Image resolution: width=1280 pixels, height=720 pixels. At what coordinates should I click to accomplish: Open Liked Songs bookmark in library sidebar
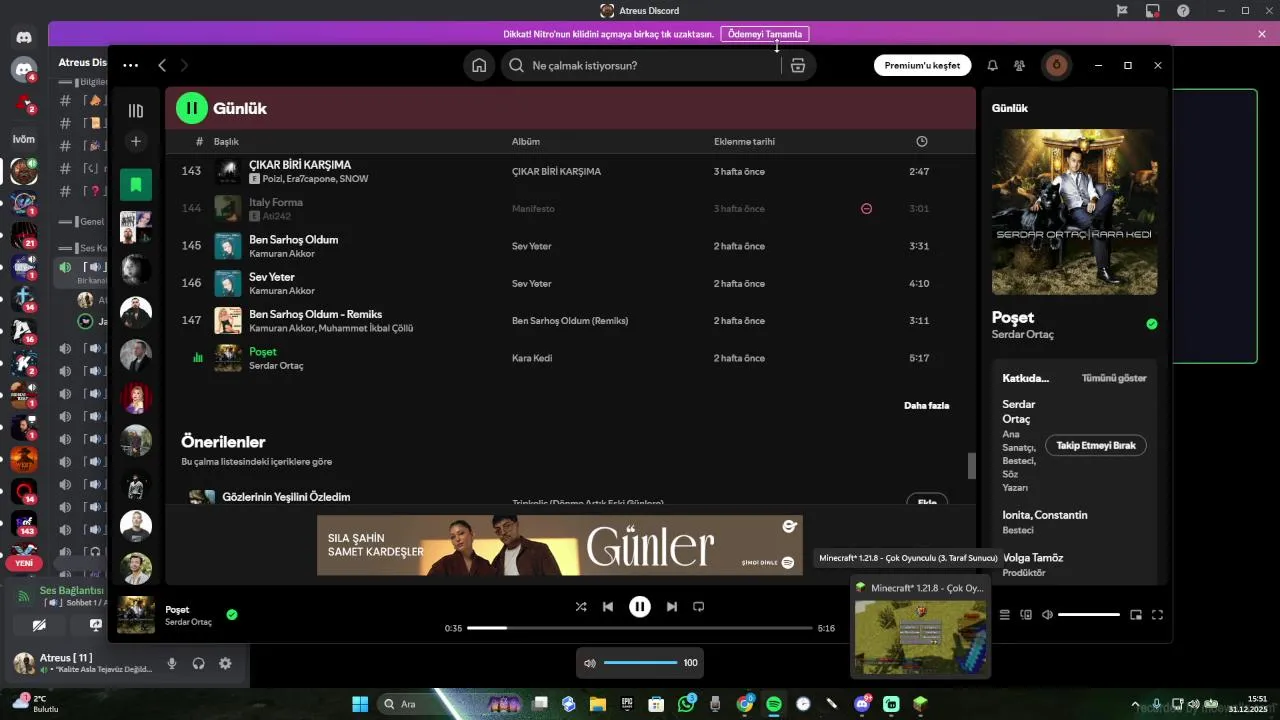pos(136,184)
